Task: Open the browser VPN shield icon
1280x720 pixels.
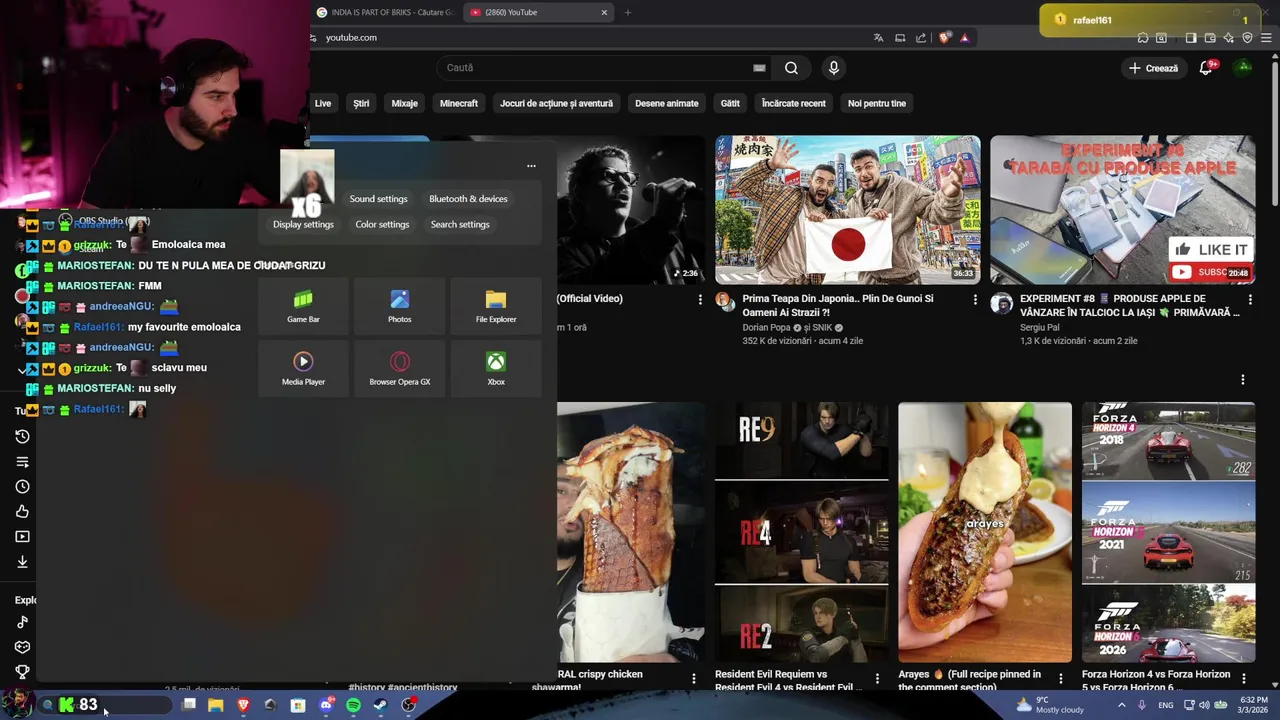Action: [x=1247, y=38]
